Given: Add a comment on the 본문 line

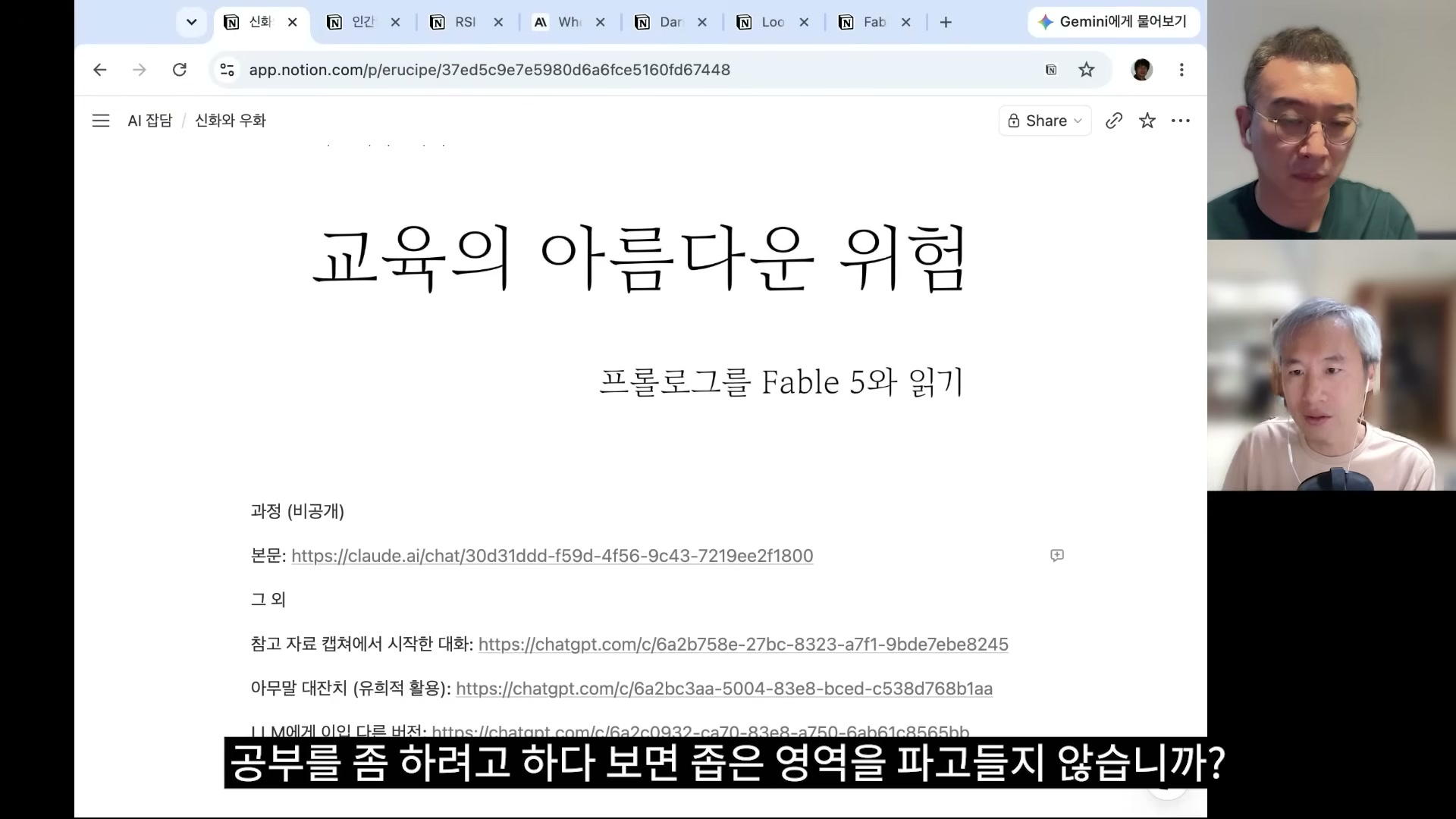Looking at the screenshot, I should [x=1057, y=556].
